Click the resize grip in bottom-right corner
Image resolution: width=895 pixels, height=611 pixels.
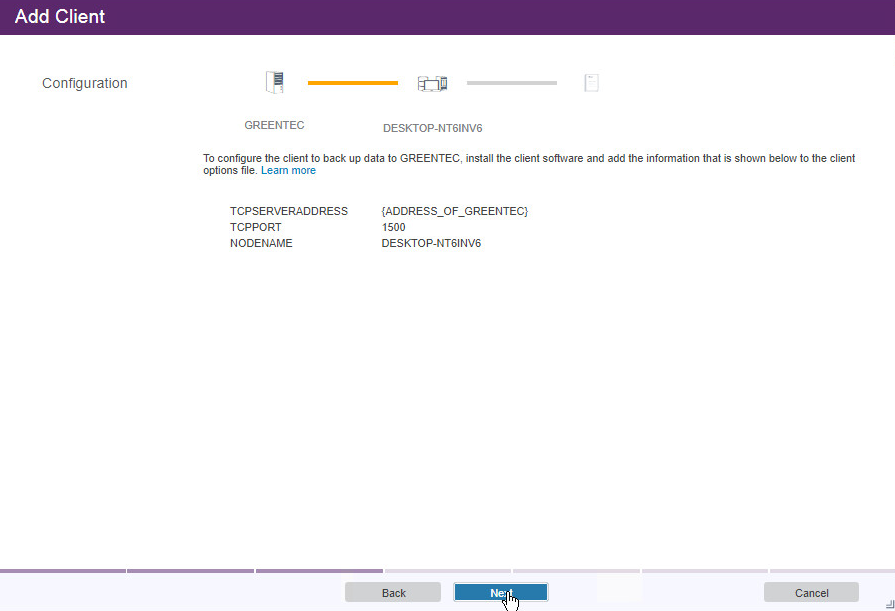tap(888, 604)
